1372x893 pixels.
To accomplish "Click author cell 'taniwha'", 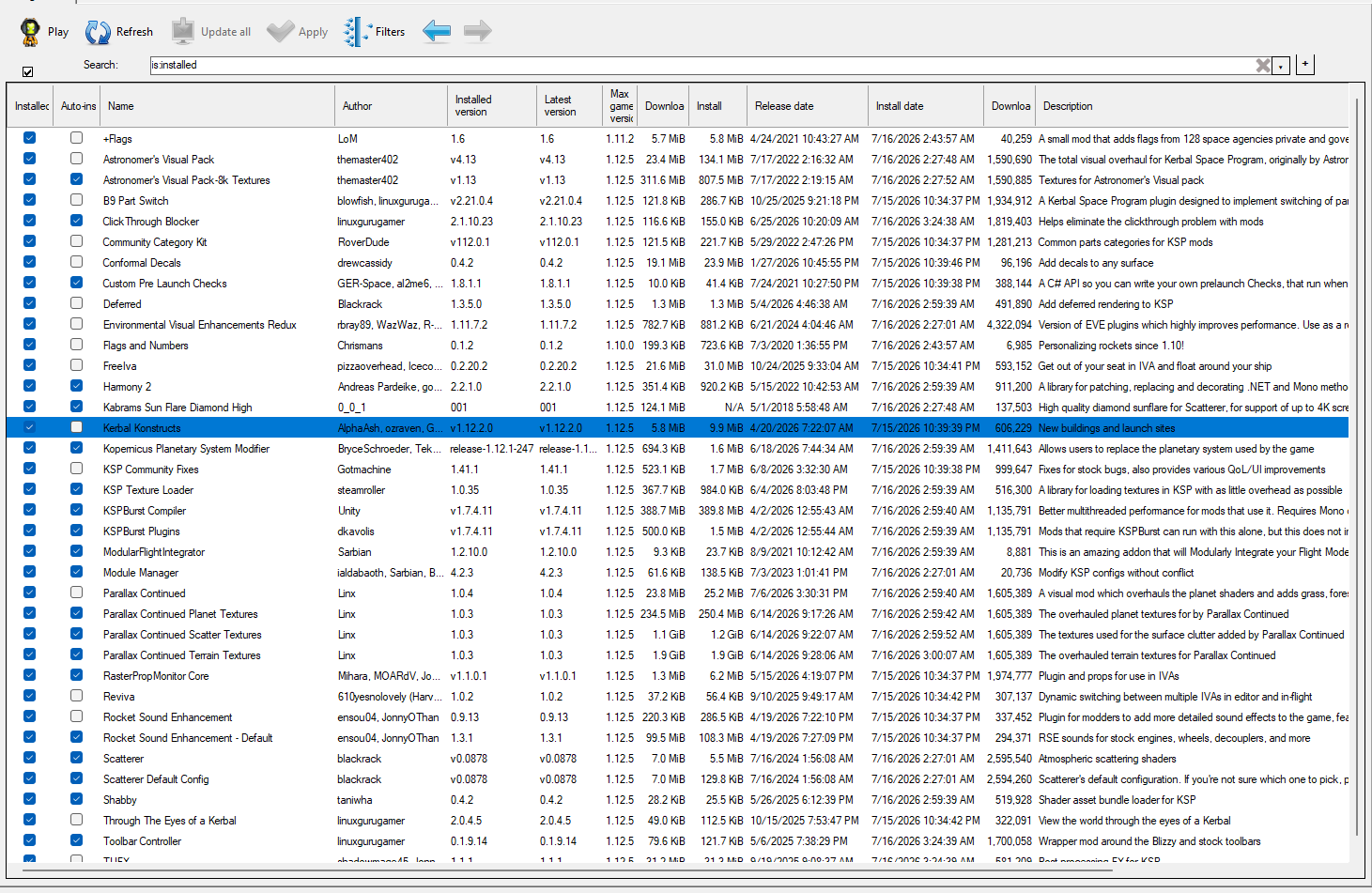I will tap(355, 800).
